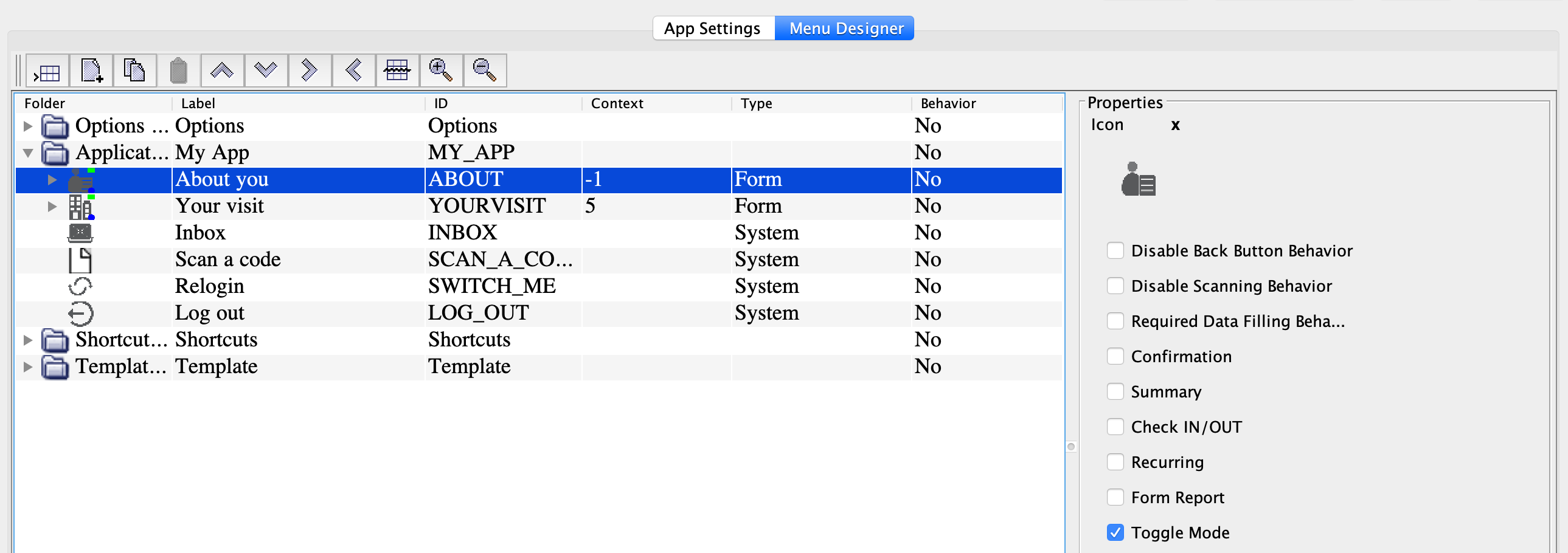Click the right chevron indent icon
This screenshot has width=1568, height=553.
(310, 71)
